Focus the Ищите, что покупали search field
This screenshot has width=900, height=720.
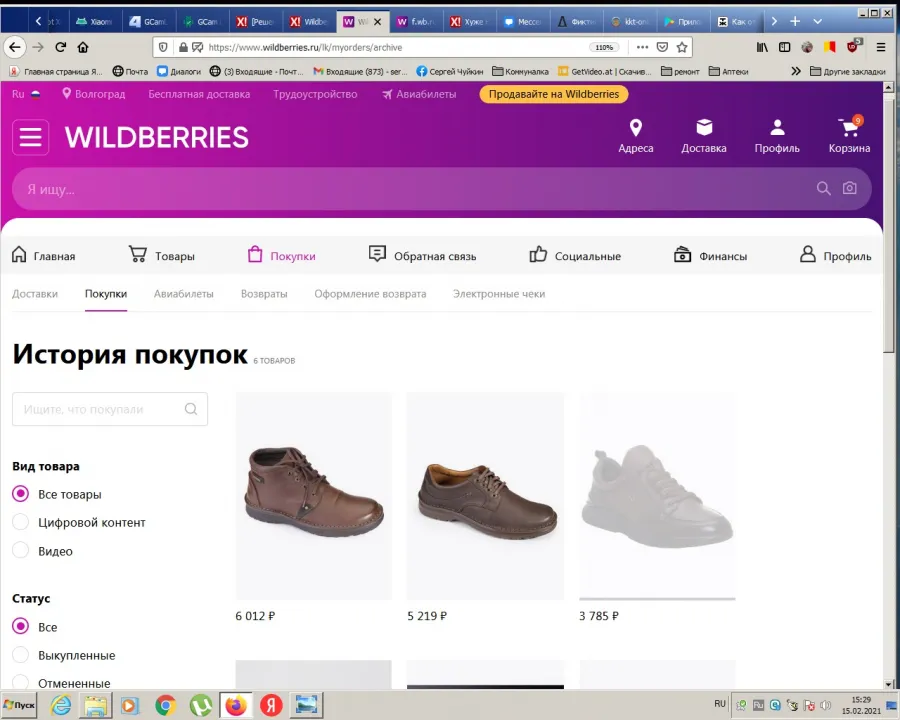(x=110, y=409)
